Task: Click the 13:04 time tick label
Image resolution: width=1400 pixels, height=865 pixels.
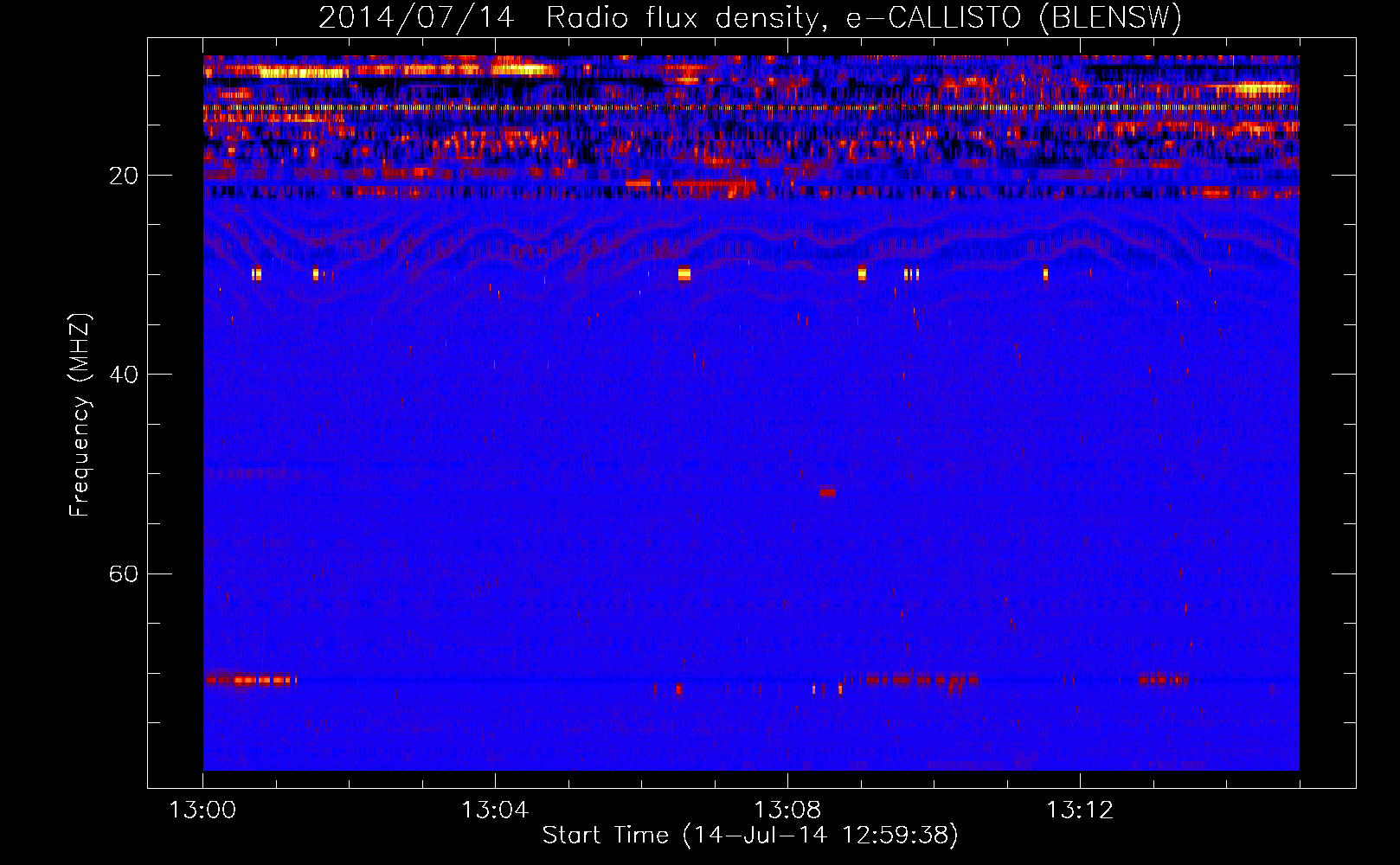Action: (495, 811)
